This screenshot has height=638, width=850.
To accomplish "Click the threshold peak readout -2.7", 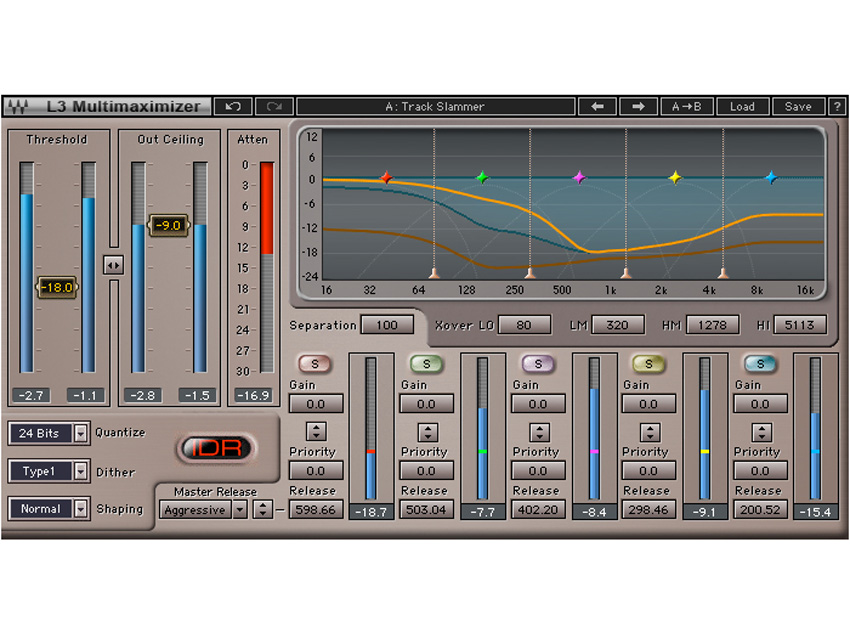I will point(31,396).
